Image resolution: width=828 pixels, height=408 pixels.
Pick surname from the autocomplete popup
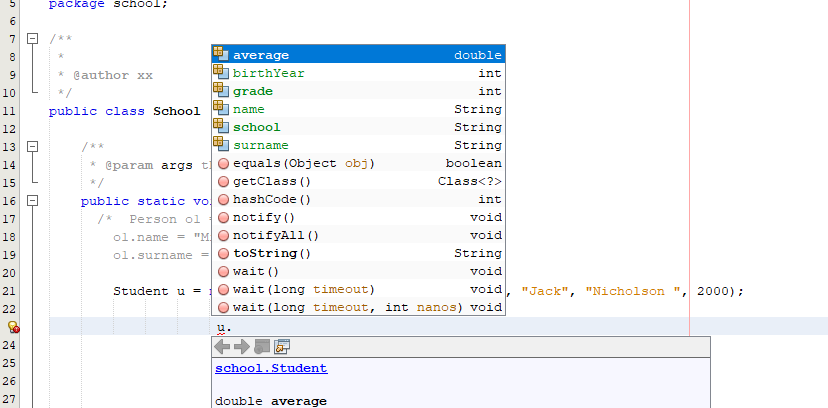point(359,145)
